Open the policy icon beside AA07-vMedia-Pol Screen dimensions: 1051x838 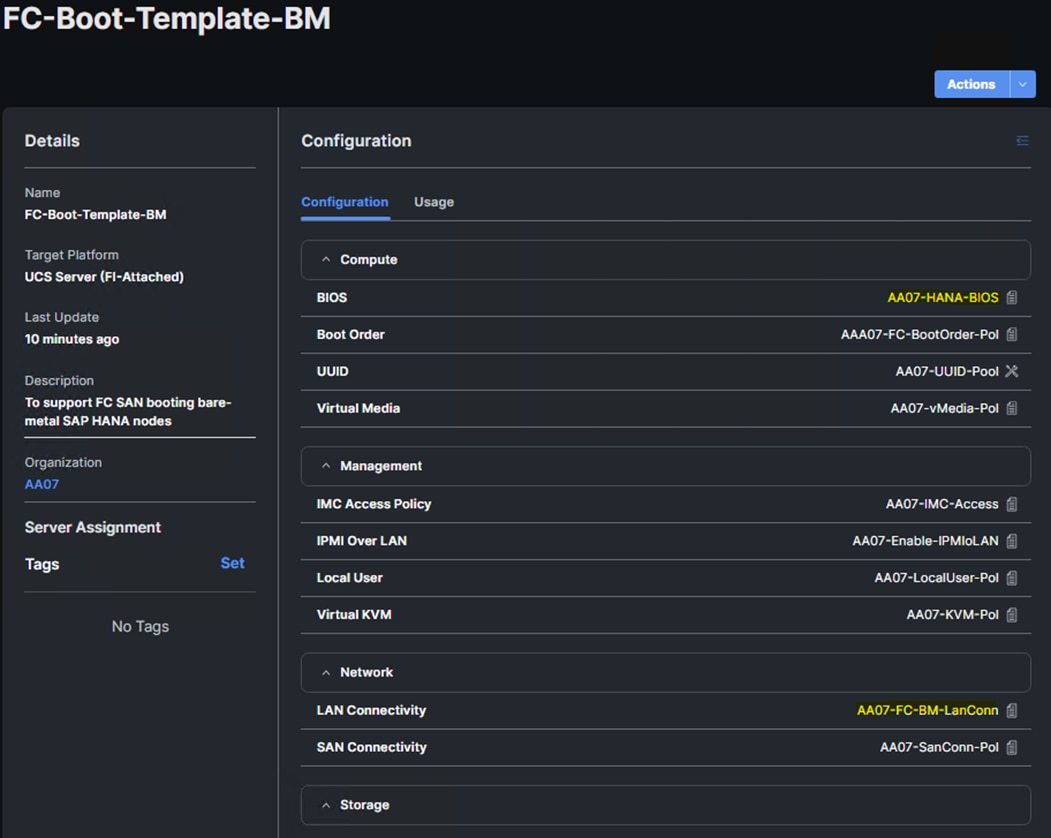coord(1012,408)
